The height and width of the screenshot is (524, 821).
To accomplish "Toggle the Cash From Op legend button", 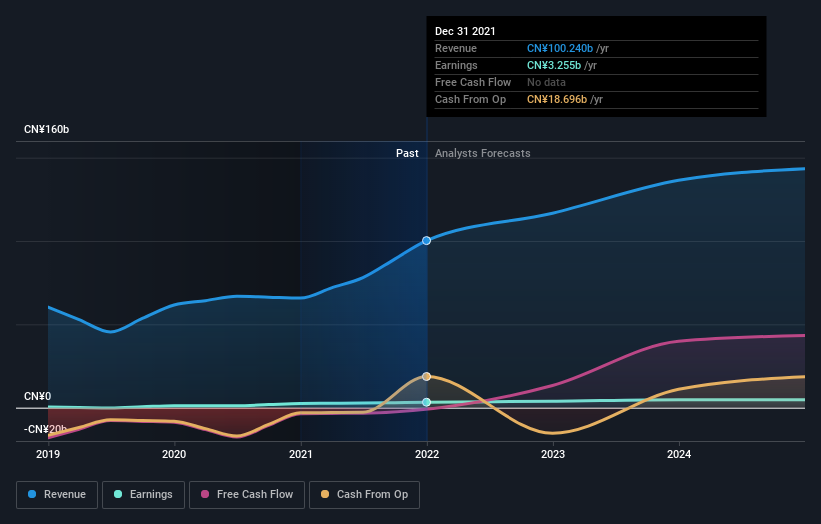I will [x=364, y=495].
